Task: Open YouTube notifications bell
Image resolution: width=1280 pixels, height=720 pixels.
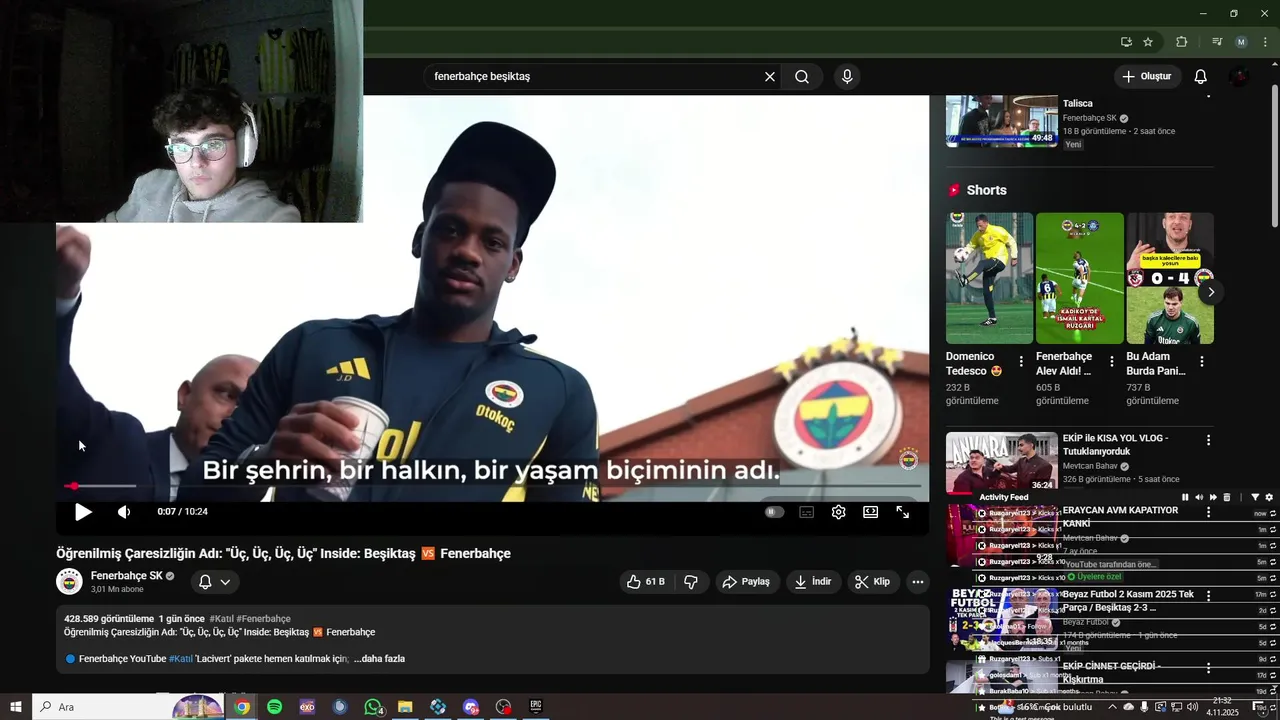Action: tap(1201, 77)
